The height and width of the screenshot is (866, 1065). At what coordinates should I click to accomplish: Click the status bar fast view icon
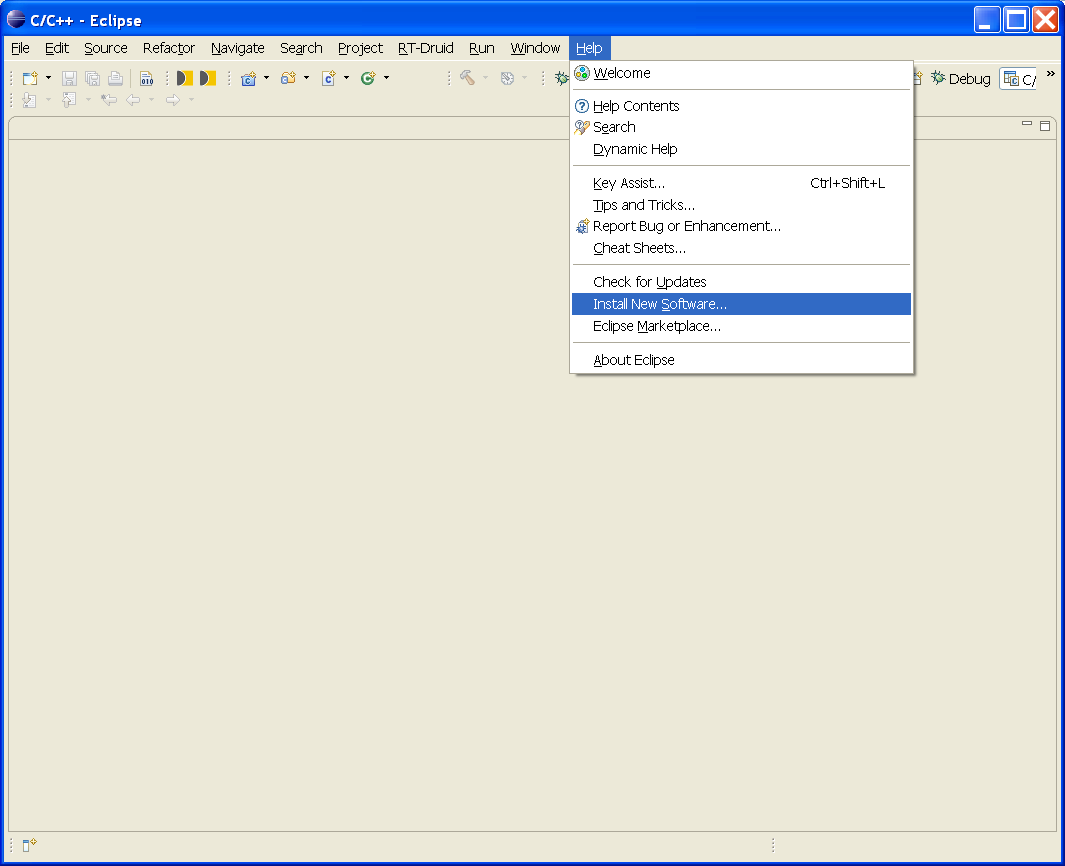click(29, 844)
